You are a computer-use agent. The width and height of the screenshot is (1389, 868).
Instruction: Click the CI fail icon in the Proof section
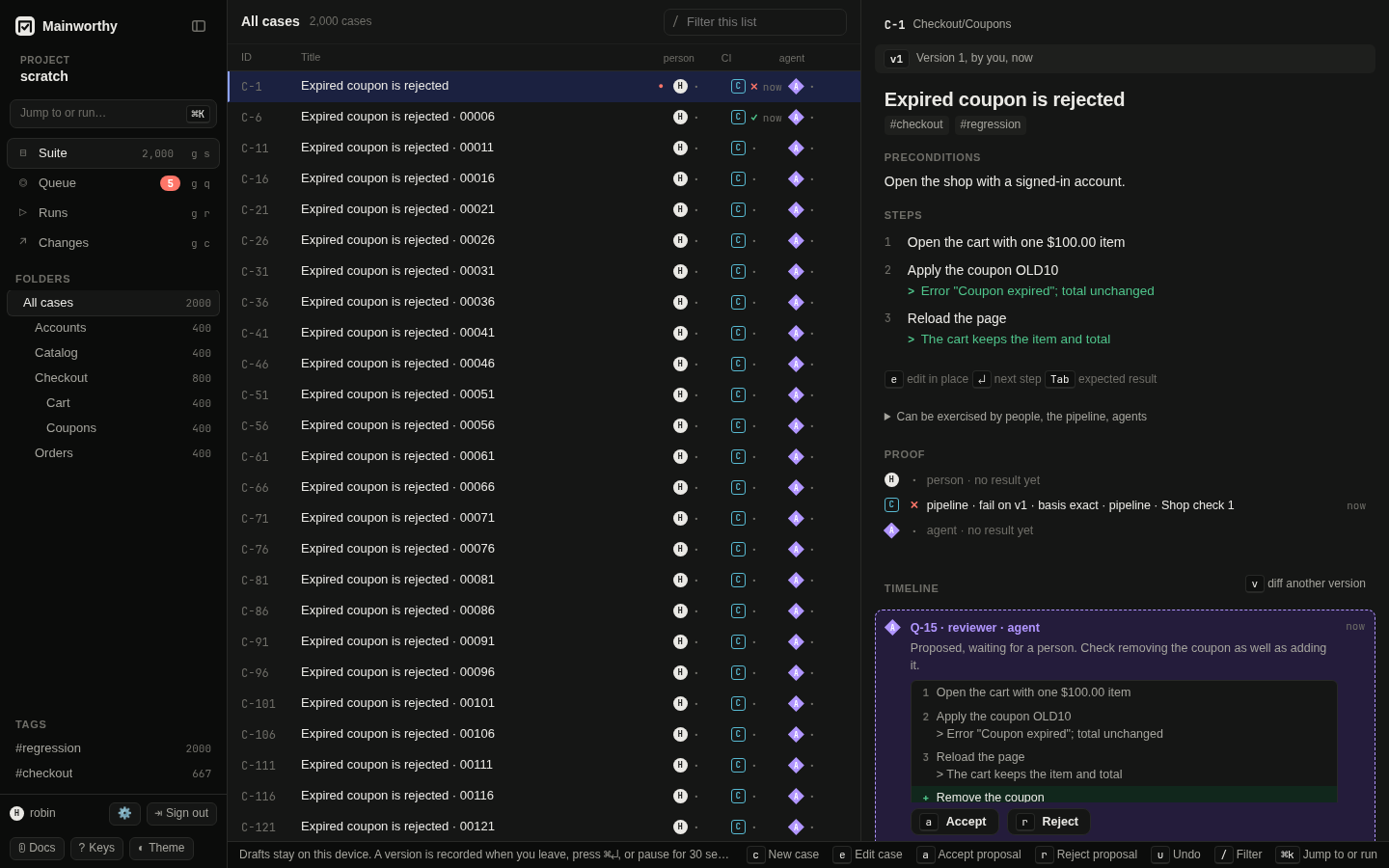914,504
